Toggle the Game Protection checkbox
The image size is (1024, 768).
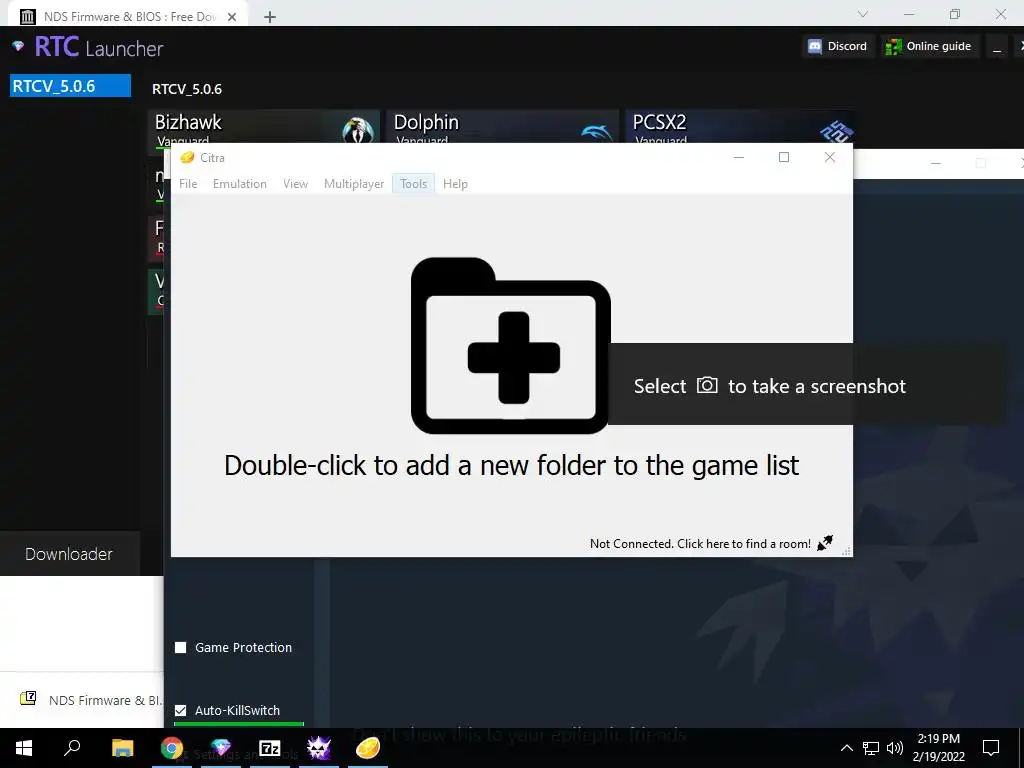(181, 647)
